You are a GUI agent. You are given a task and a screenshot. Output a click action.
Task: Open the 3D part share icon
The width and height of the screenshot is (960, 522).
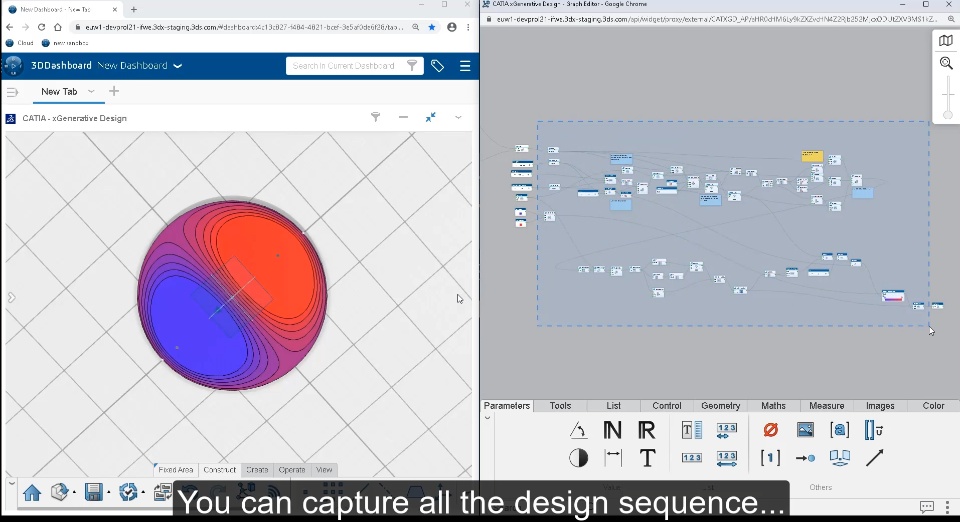(59, 491)
